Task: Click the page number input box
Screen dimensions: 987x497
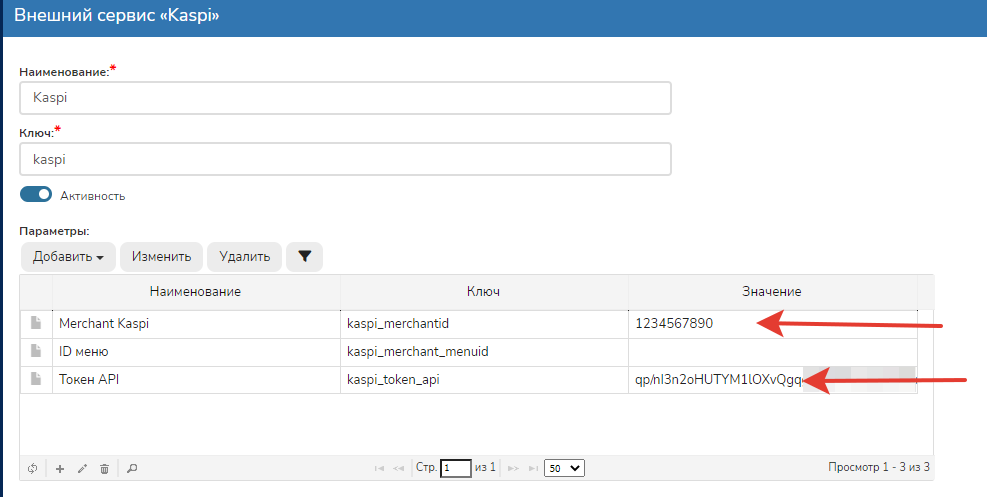Action: 455,467
